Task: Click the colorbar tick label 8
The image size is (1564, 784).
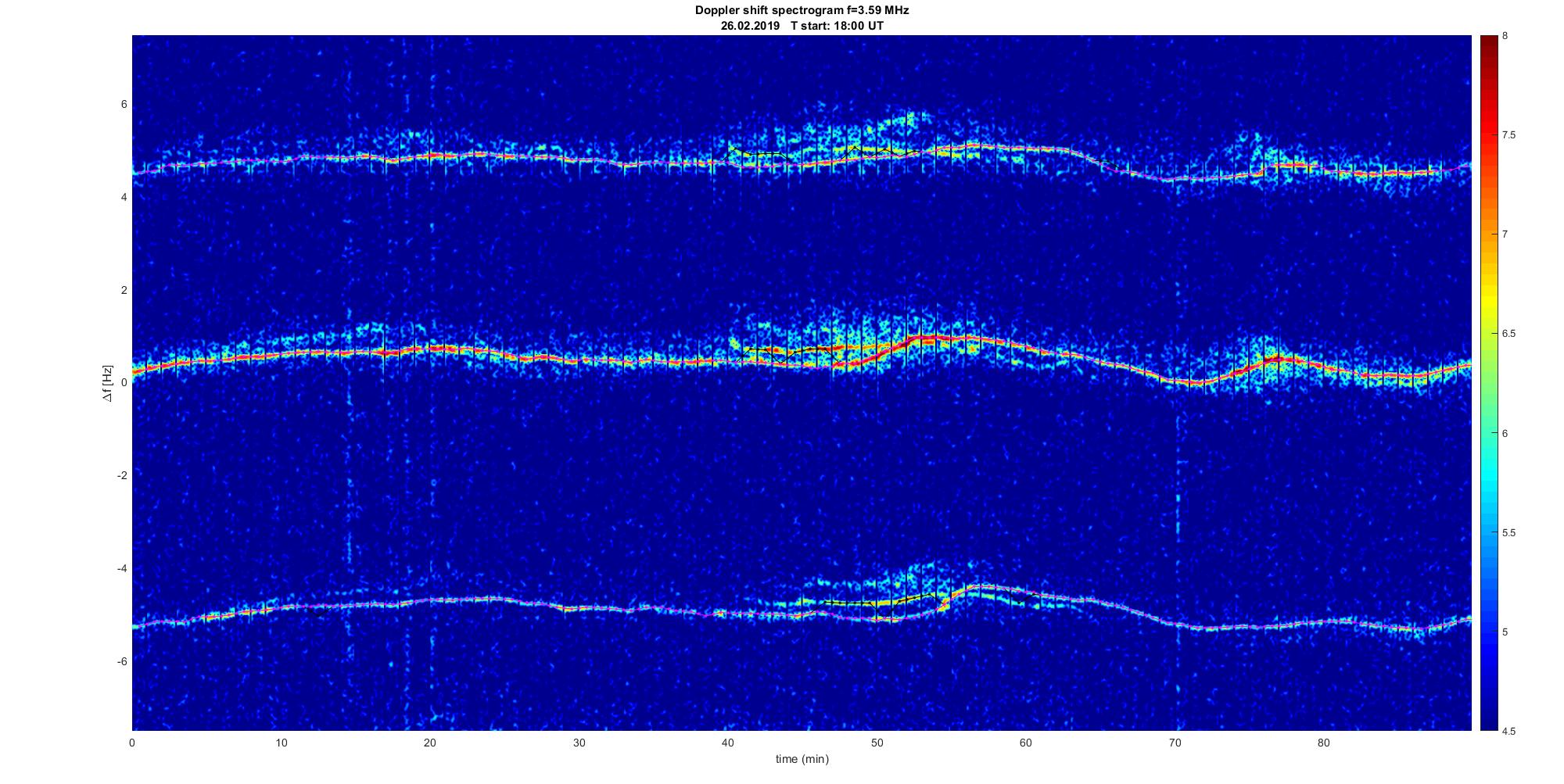Action: (x=1505, y=36)
